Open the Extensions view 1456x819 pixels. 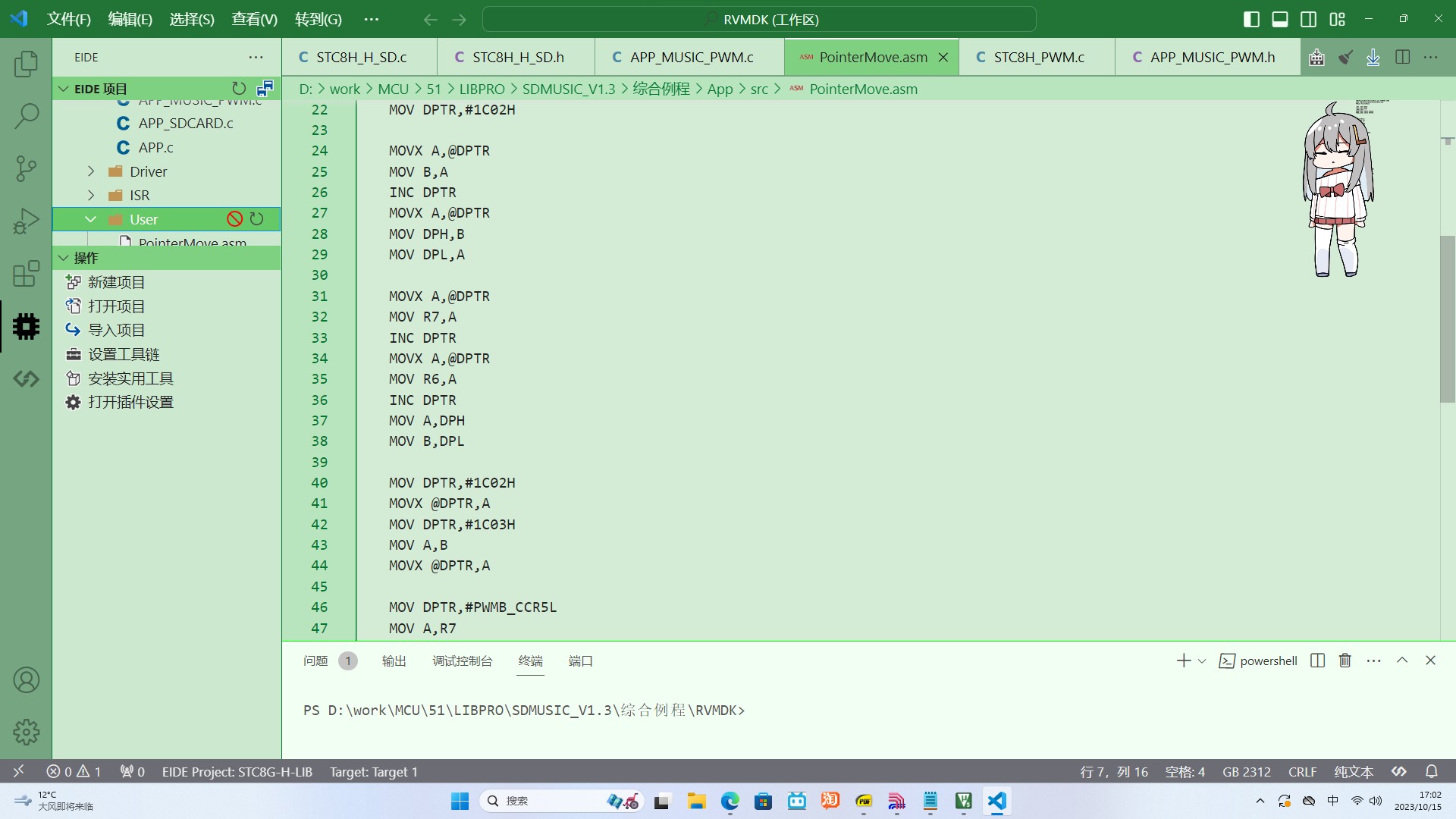pos(26,274)
